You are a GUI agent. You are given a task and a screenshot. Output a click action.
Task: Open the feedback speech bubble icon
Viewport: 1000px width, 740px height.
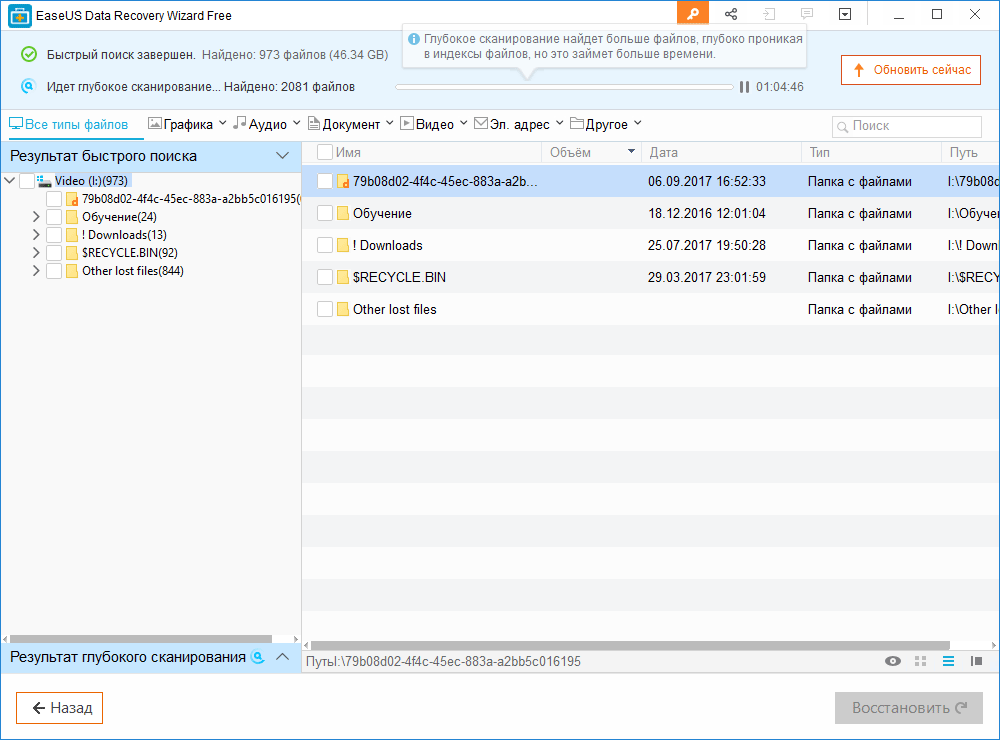point(807,14)
